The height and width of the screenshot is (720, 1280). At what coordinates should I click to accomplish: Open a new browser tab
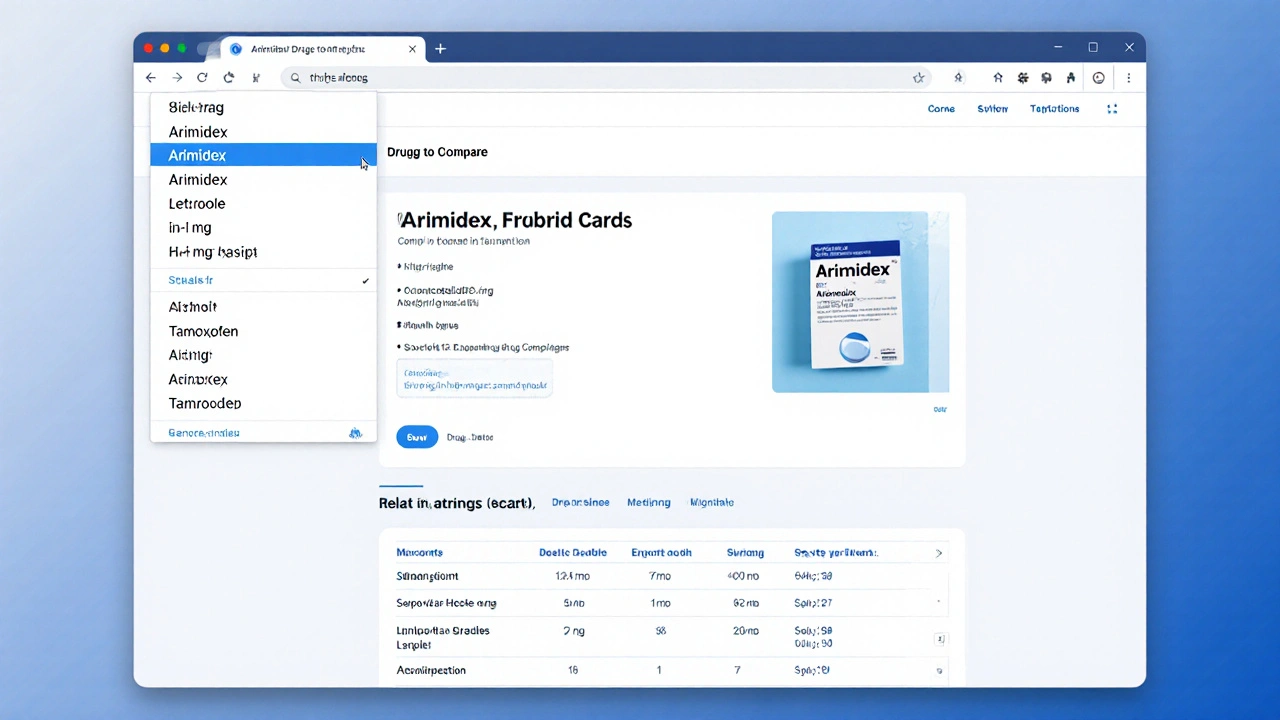pos(440,49)
